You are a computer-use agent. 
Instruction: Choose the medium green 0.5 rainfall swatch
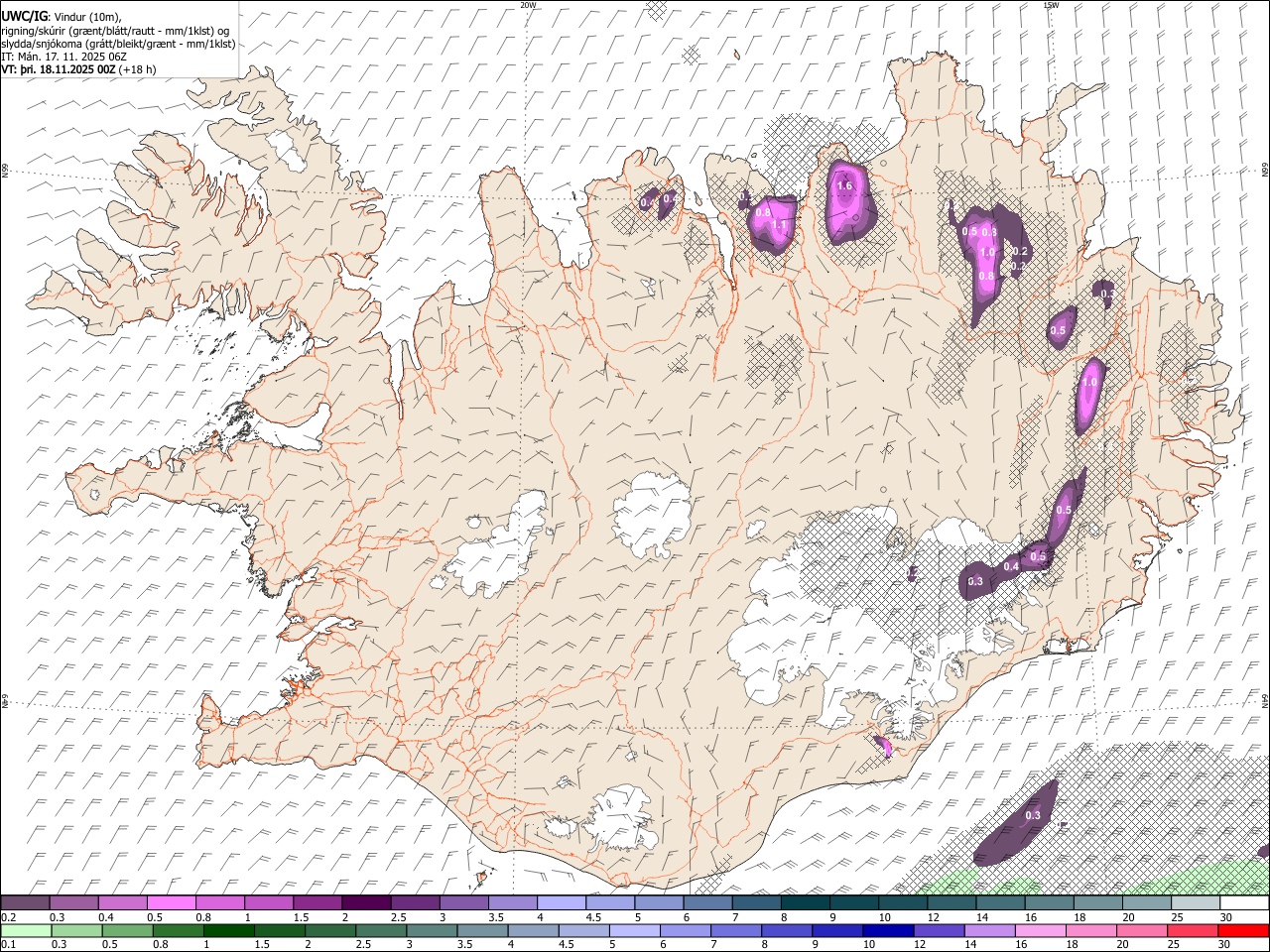click(127, 930)
